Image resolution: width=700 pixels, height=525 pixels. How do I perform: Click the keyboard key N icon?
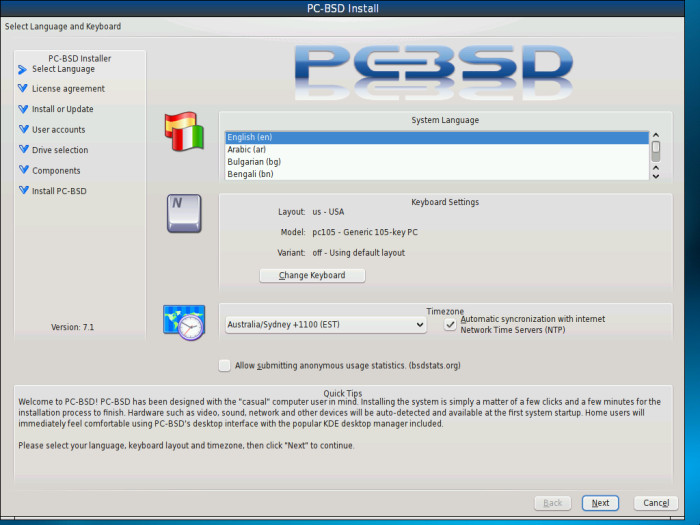184,213
